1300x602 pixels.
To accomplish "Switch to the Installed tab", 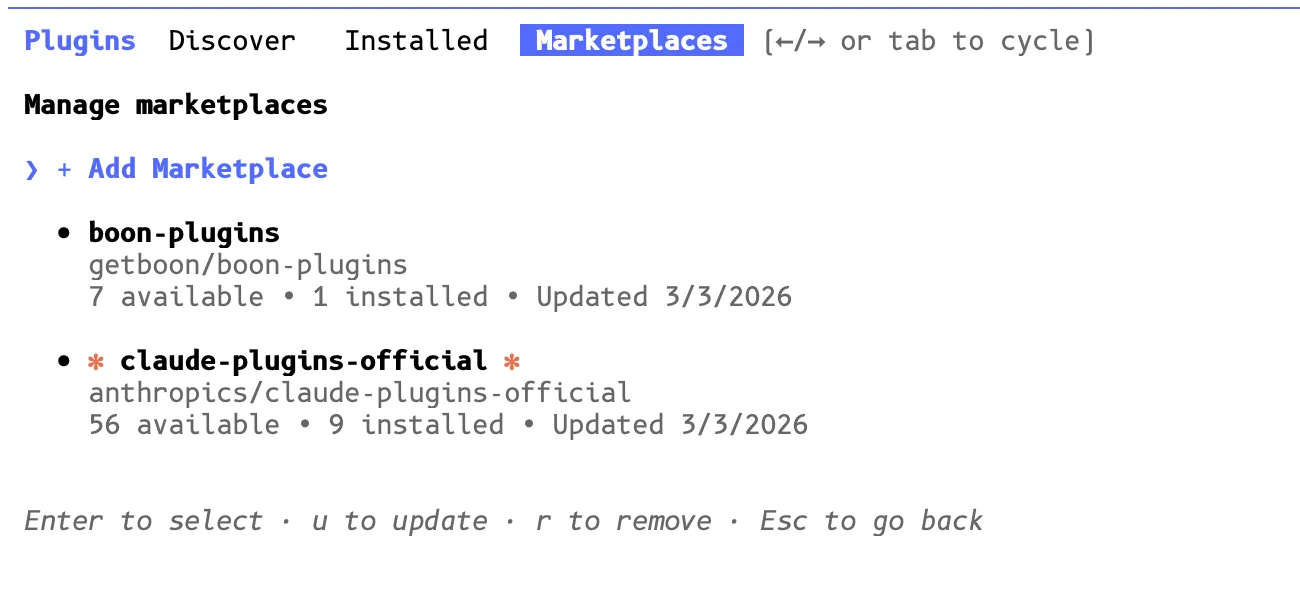I will pyautogui.click(x=417, y=40).
